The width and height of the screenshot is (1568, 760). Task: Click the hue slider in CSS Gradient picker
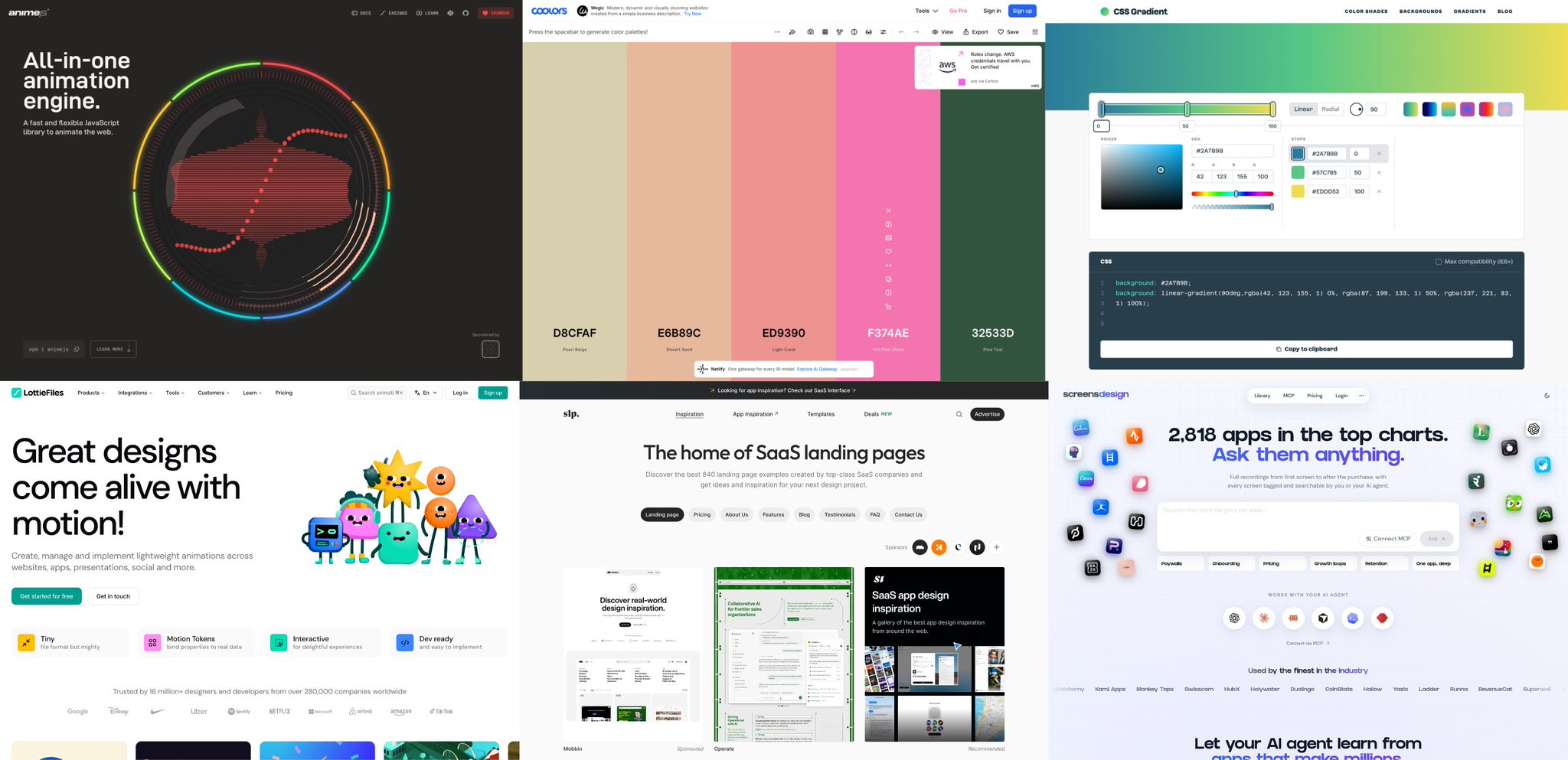(1232, 194)
